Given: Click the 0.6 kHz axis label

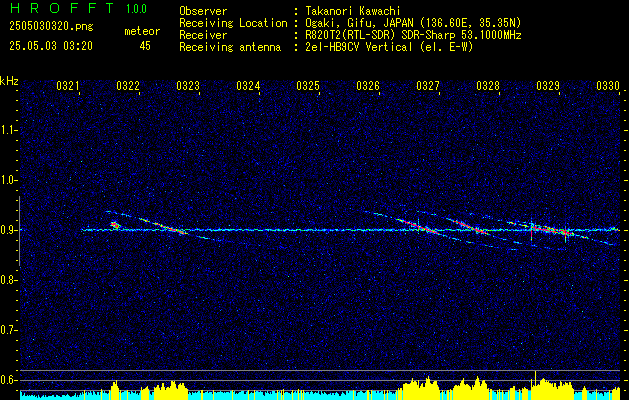Looking at the screenshot, I should 8,380.
